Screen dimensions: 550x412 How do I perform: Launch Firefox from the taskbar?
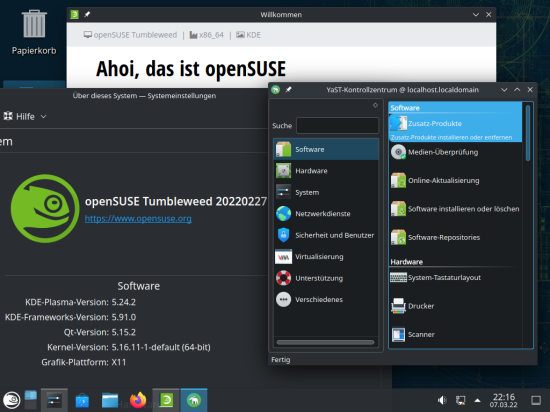138,400
